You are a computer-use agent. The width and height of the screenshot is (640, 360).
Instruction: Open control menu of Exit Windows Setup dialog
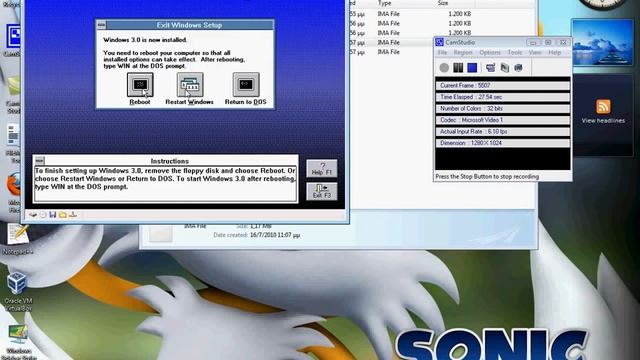tap(101, 25)
